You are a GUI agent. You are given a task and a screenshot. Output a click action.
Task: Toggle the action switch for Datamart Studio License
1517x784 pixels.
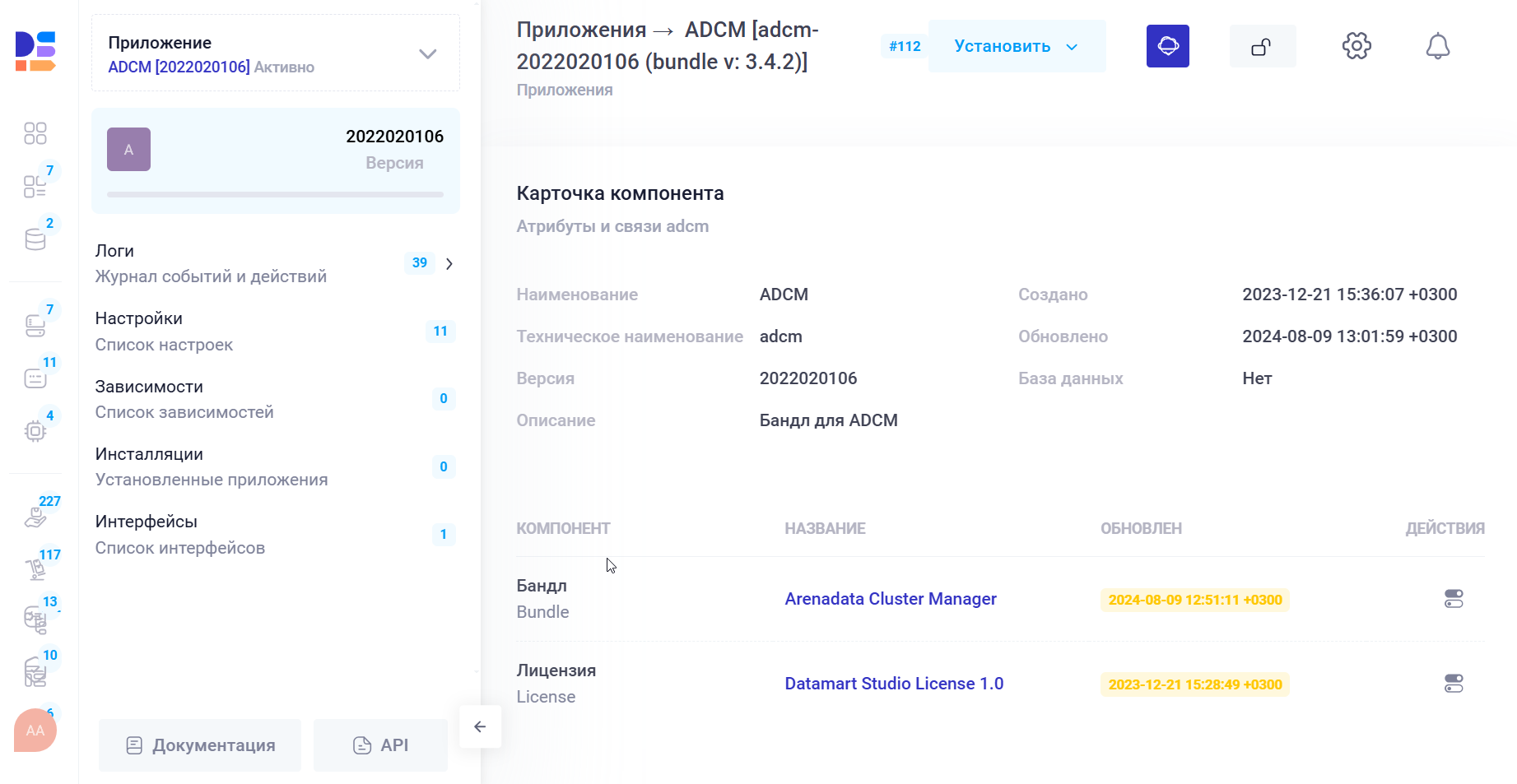[1454, 683]
